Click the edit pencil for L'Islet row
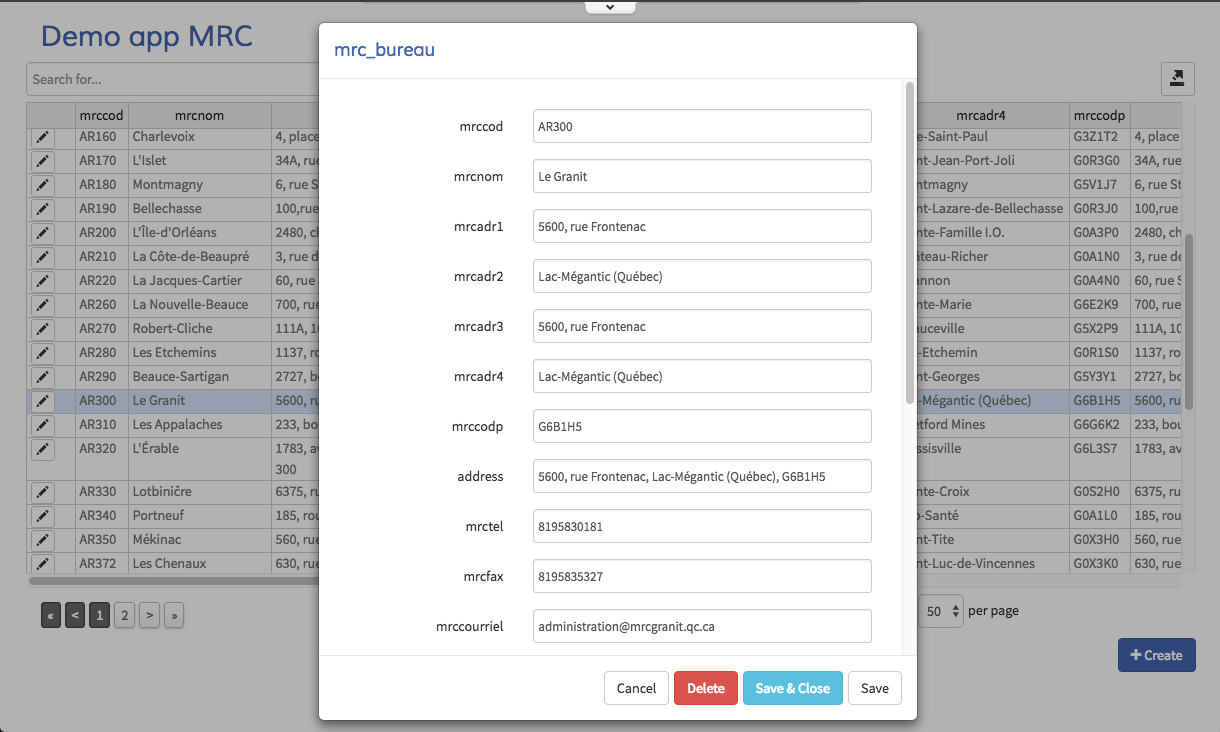Viewport: 1220px width, 732px height. point(42,161)
